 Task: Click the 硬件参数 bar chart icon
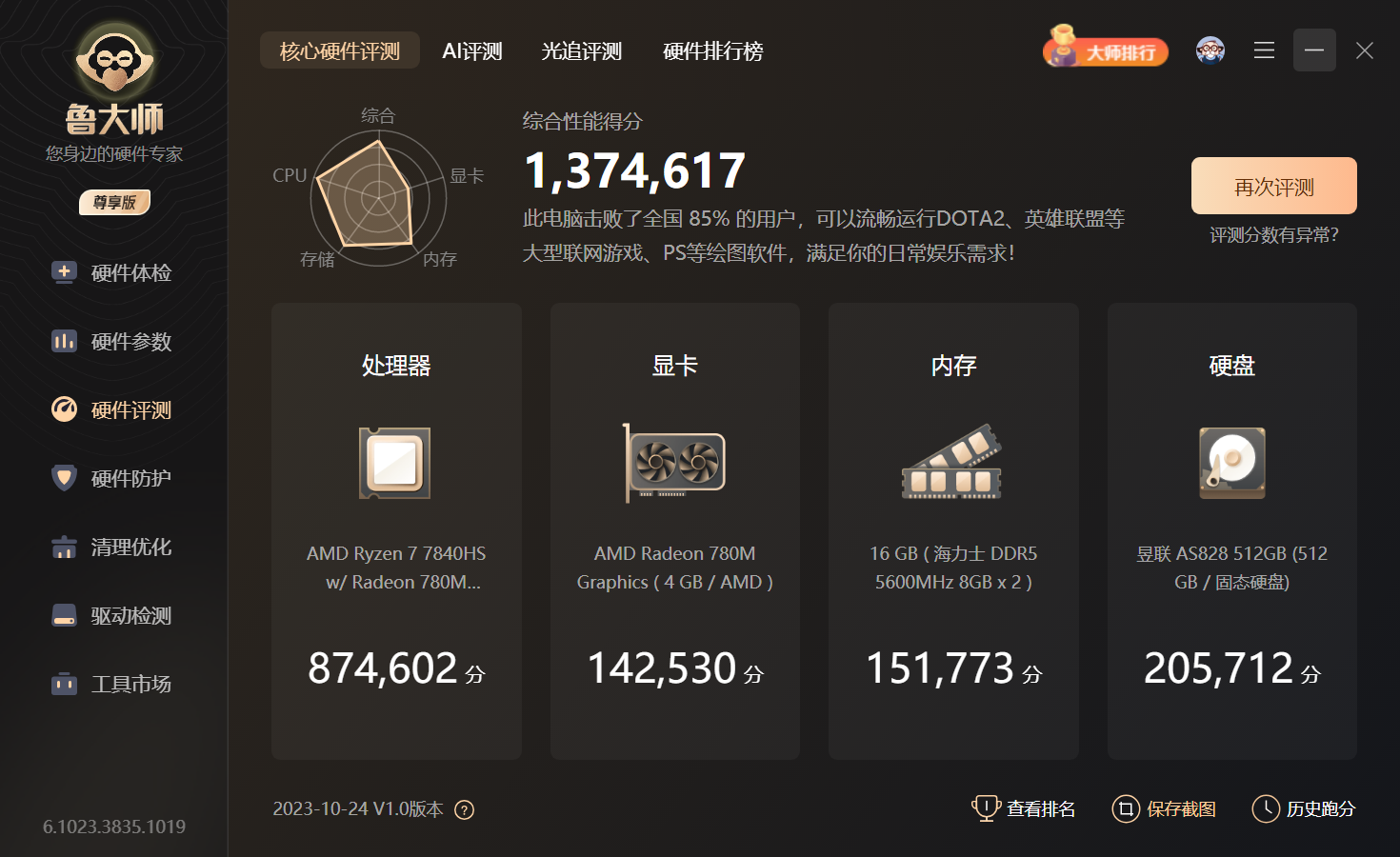tap(64, 341)
